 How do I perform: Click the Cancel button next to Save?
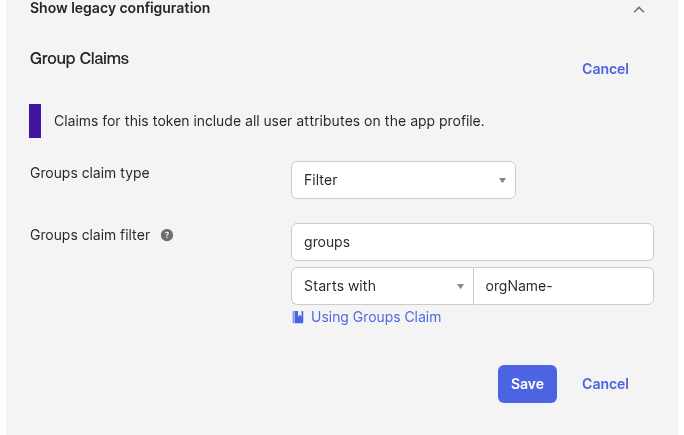pyautogui.click(x=605, y=384)
